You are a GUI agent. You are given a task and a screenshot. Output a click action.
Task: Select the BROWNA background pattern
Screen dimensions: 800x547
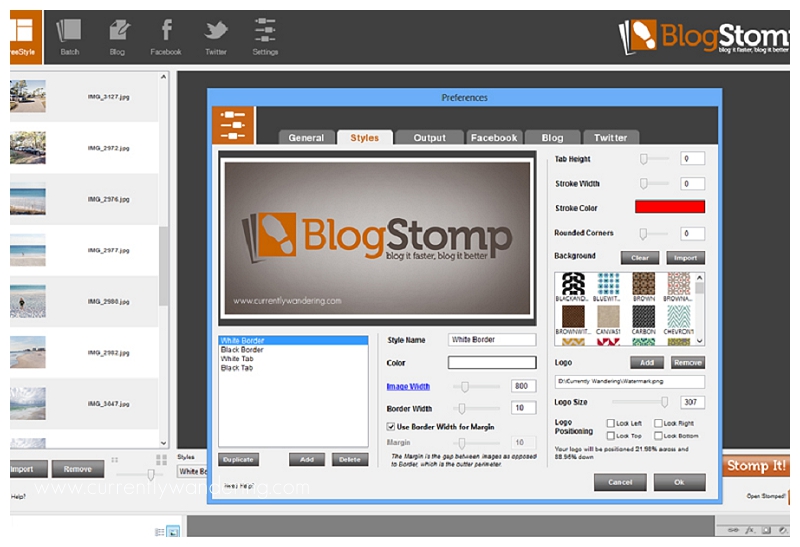[679, 287]
